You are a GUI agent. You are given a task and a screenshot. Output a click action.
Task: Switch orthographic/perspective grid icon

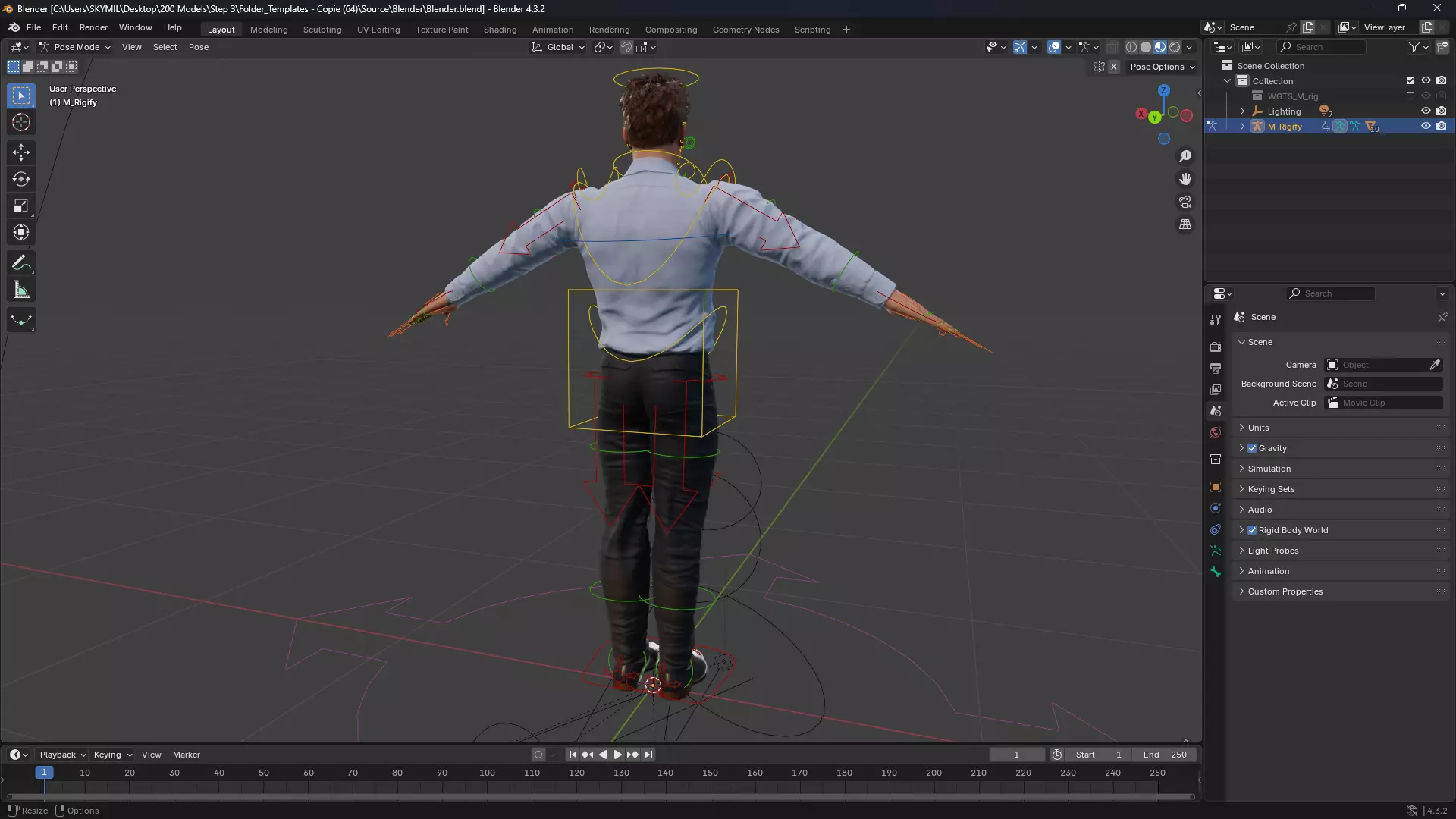1185,224
